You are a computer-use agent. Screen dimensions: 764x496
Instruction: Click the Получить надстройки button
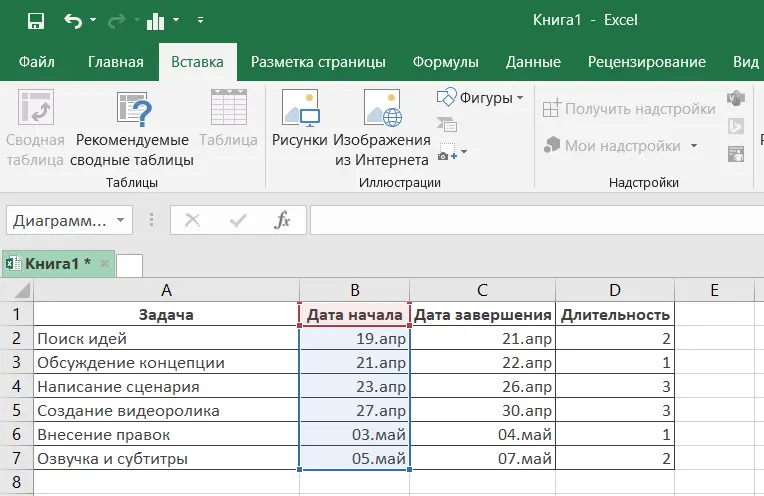[629, 108]
